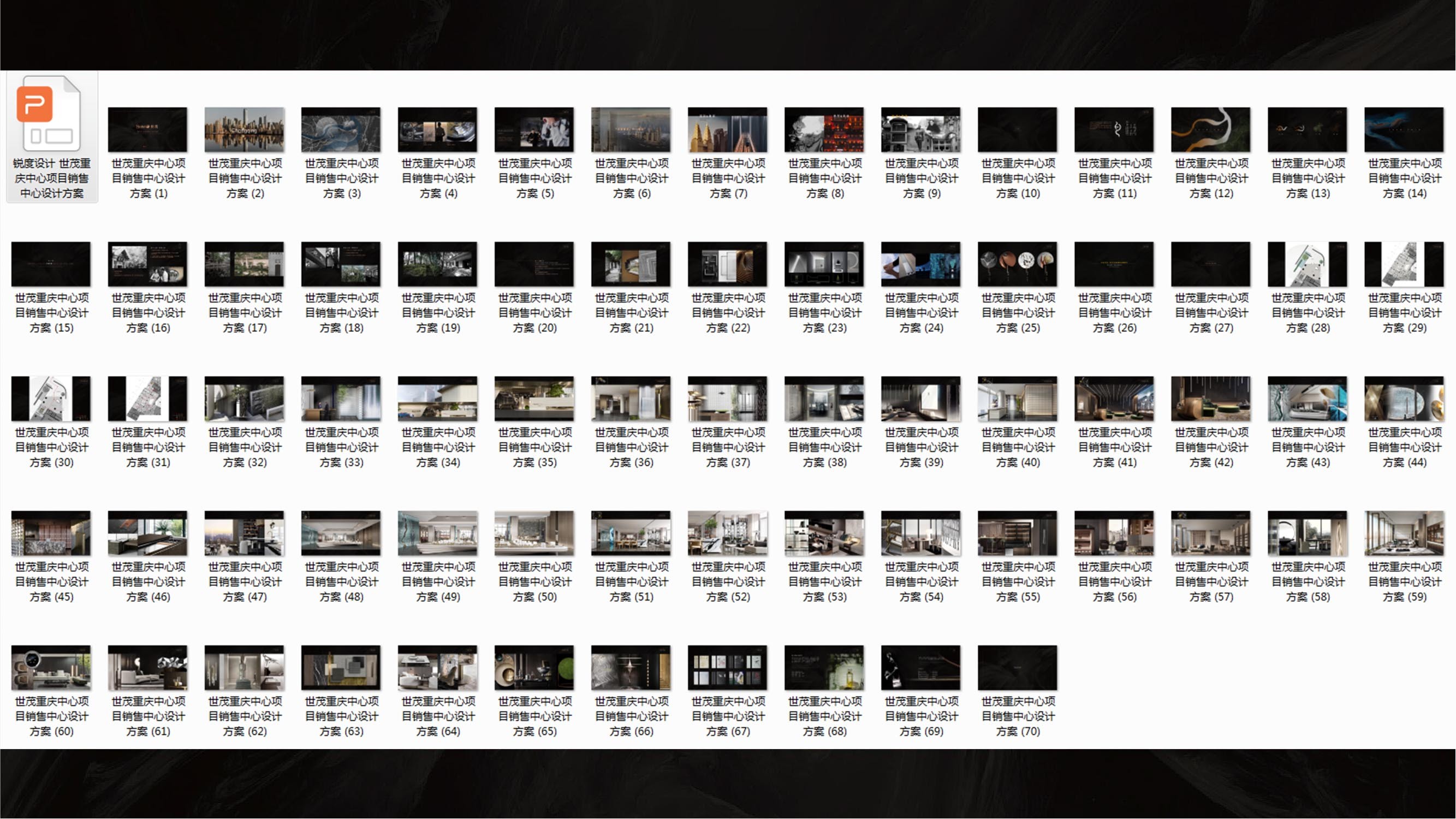This screenshot has width=1456, height=819.
Task: Open sales model hall image 方案 (48)
Action: (341, 533)
